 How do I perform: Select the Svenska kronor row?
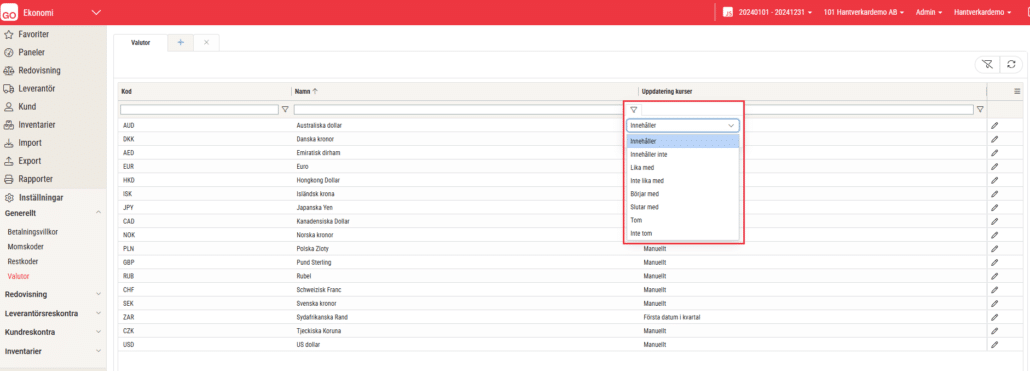pos(552,303)
